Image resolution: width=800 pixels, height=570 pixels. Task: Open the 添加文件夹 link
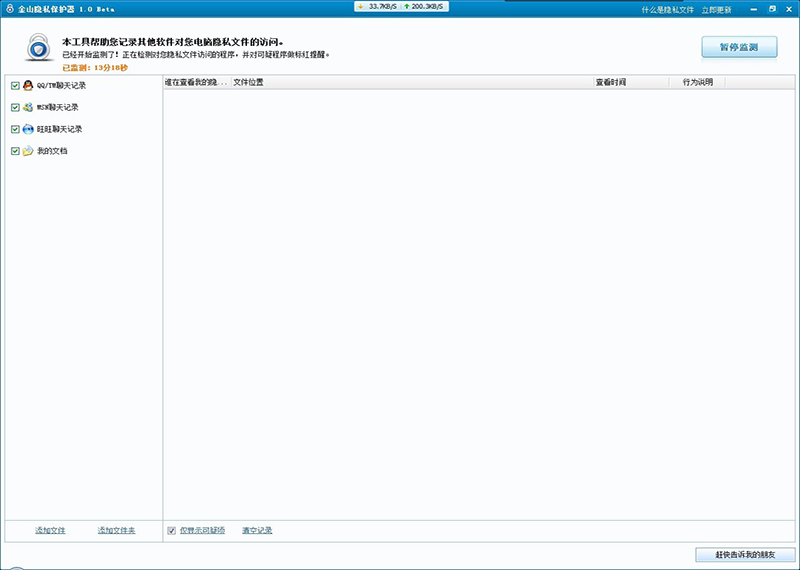click(x=116, y=531)
